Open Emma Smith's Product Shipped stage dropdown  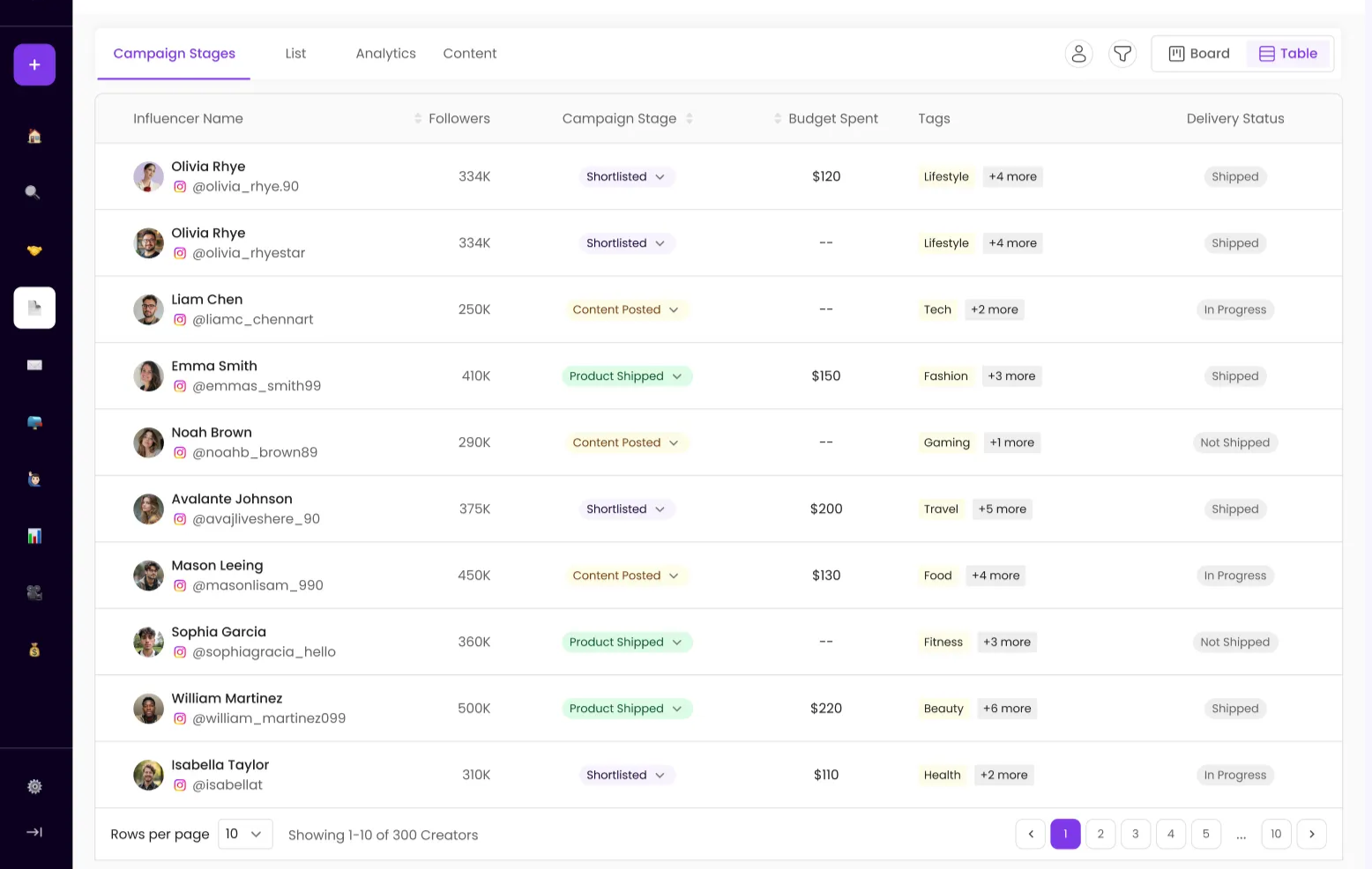click(x=628, y=376)
